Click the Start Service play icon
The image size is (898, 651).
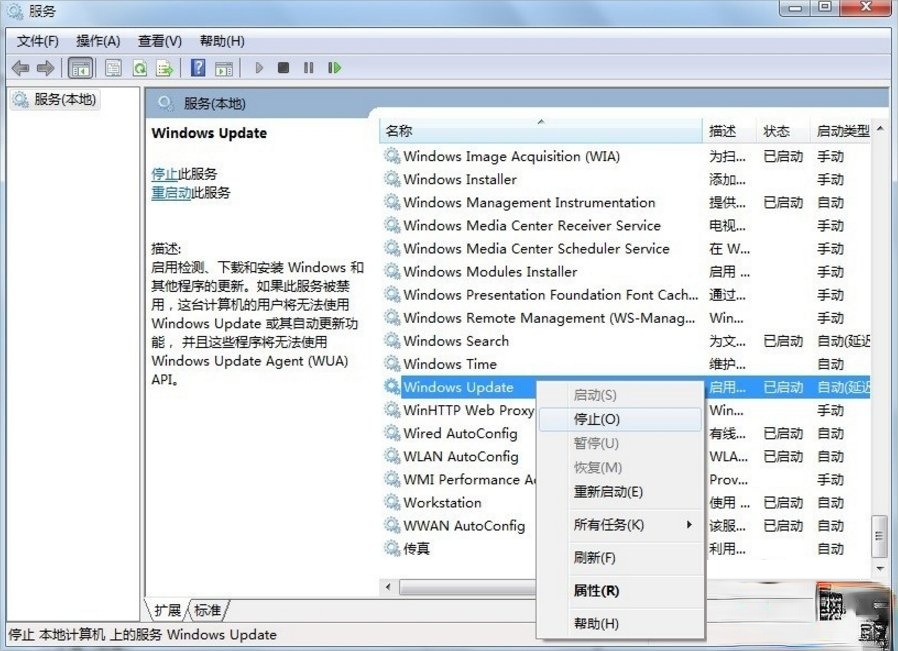point(259,68)
